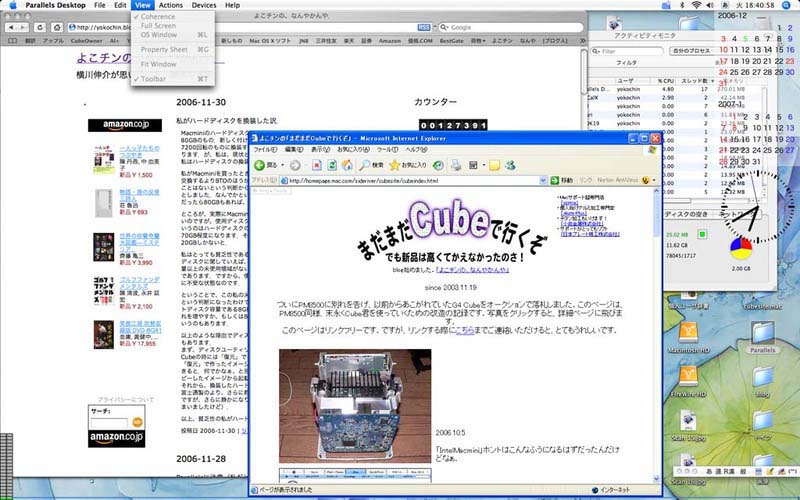Expand Safari bookmarks bar overflow chevron

pos(582,41)
